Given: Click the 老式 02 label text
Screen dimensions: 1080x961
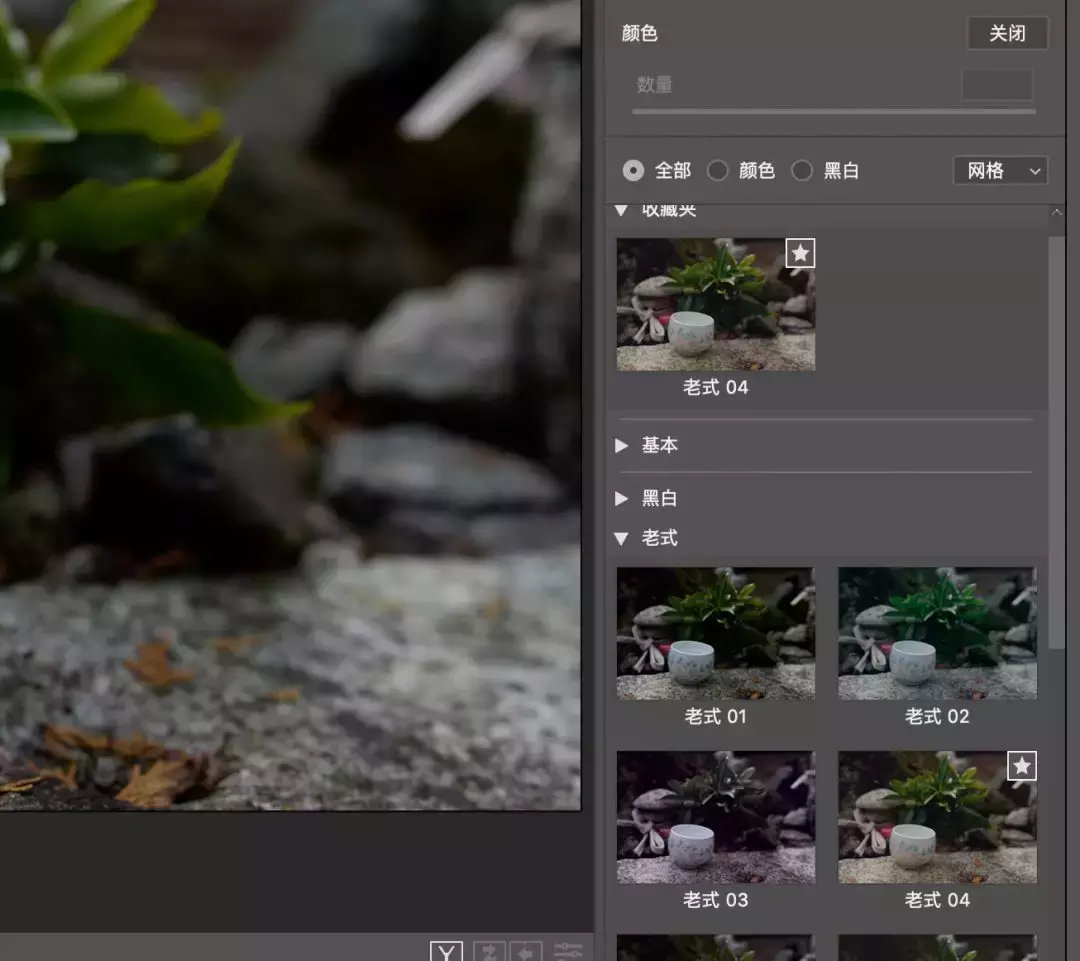Looking at the screenshot, I should [x=937, y=717].
